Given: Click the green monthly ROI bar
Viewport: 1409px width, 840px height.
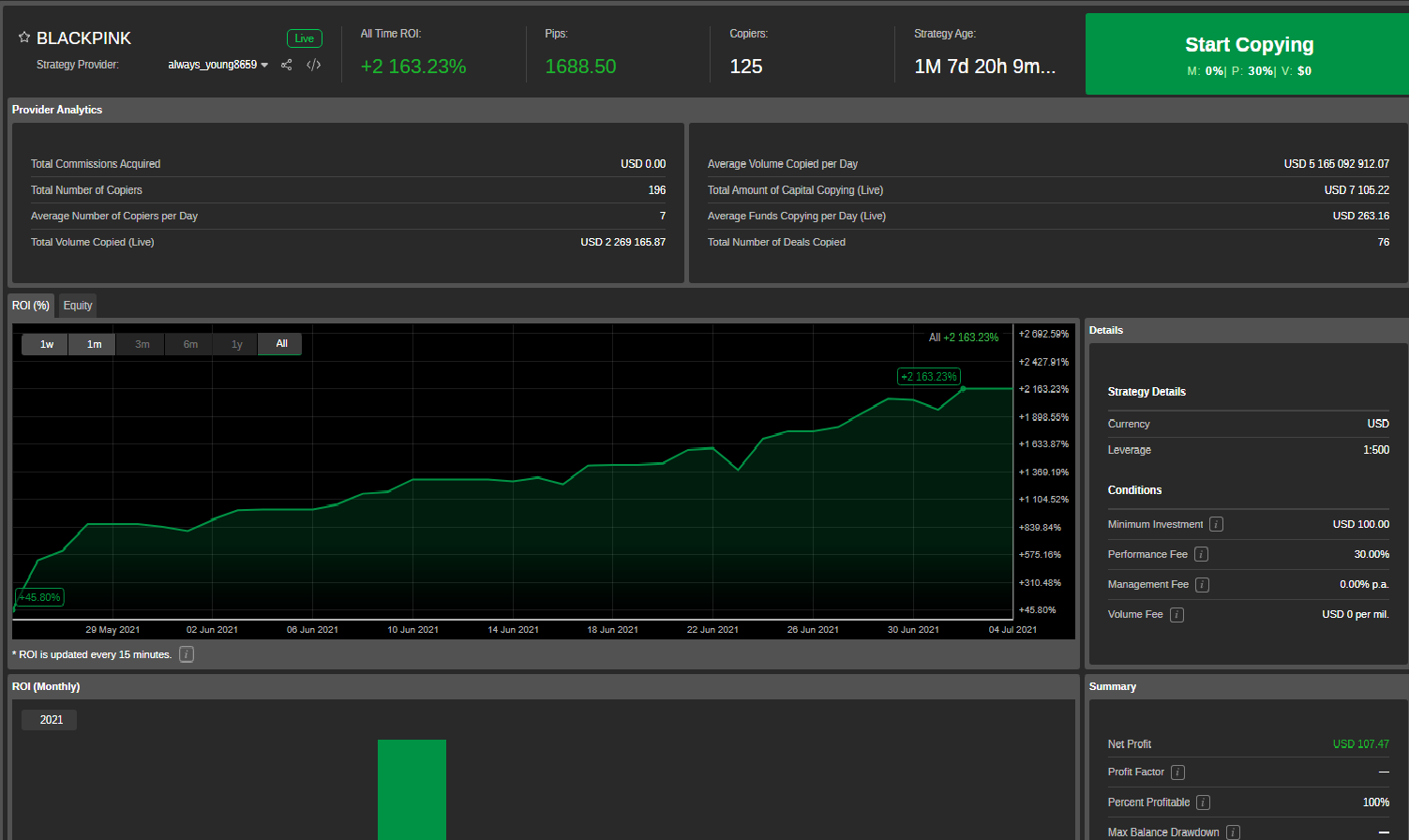Looking at the screenshot, I should [x=412, y=789].
